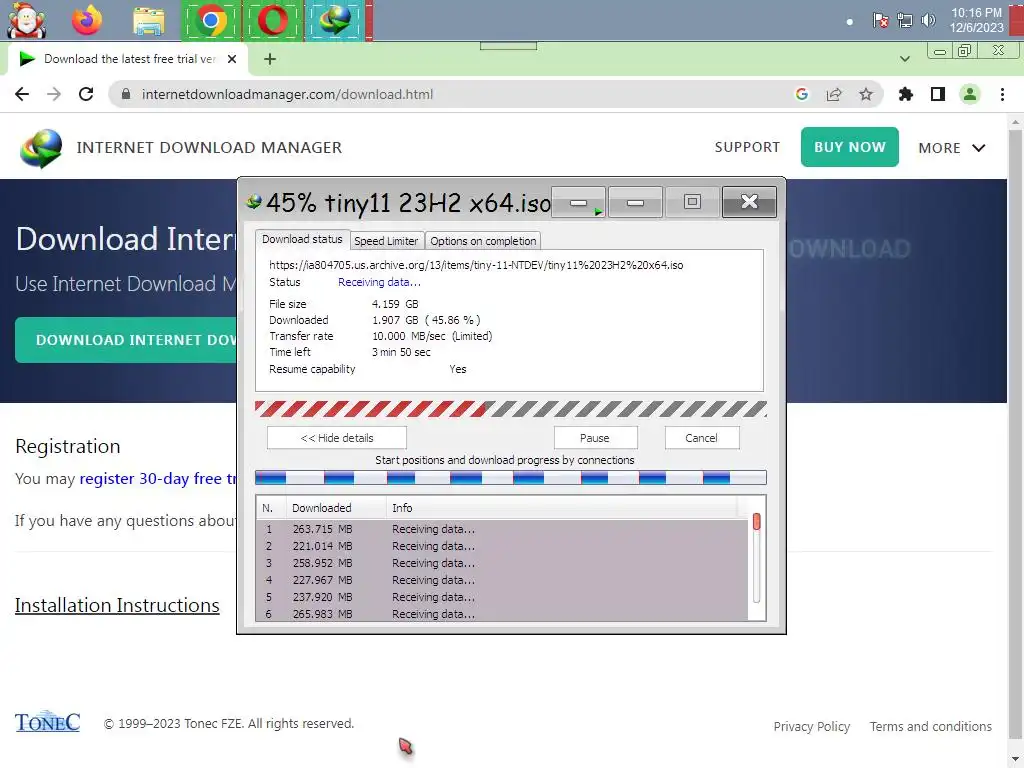Open Chrome three-dot menu
1024x768 pixels.
point(1002,94)
